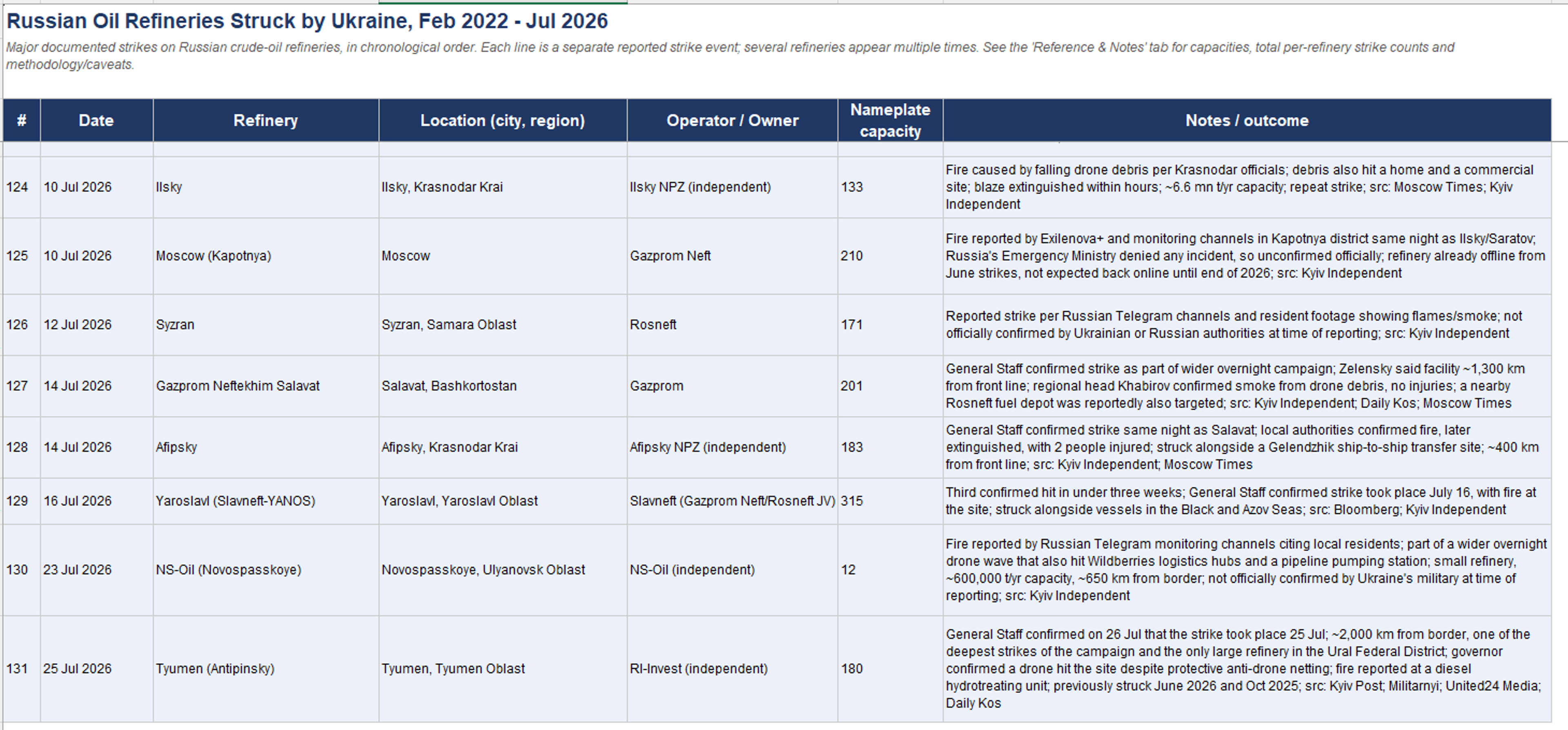The width and height of the screenshot is (1568, 730).
Task: Select the date cell for Ilsky strike
Action: click(97, 188)
